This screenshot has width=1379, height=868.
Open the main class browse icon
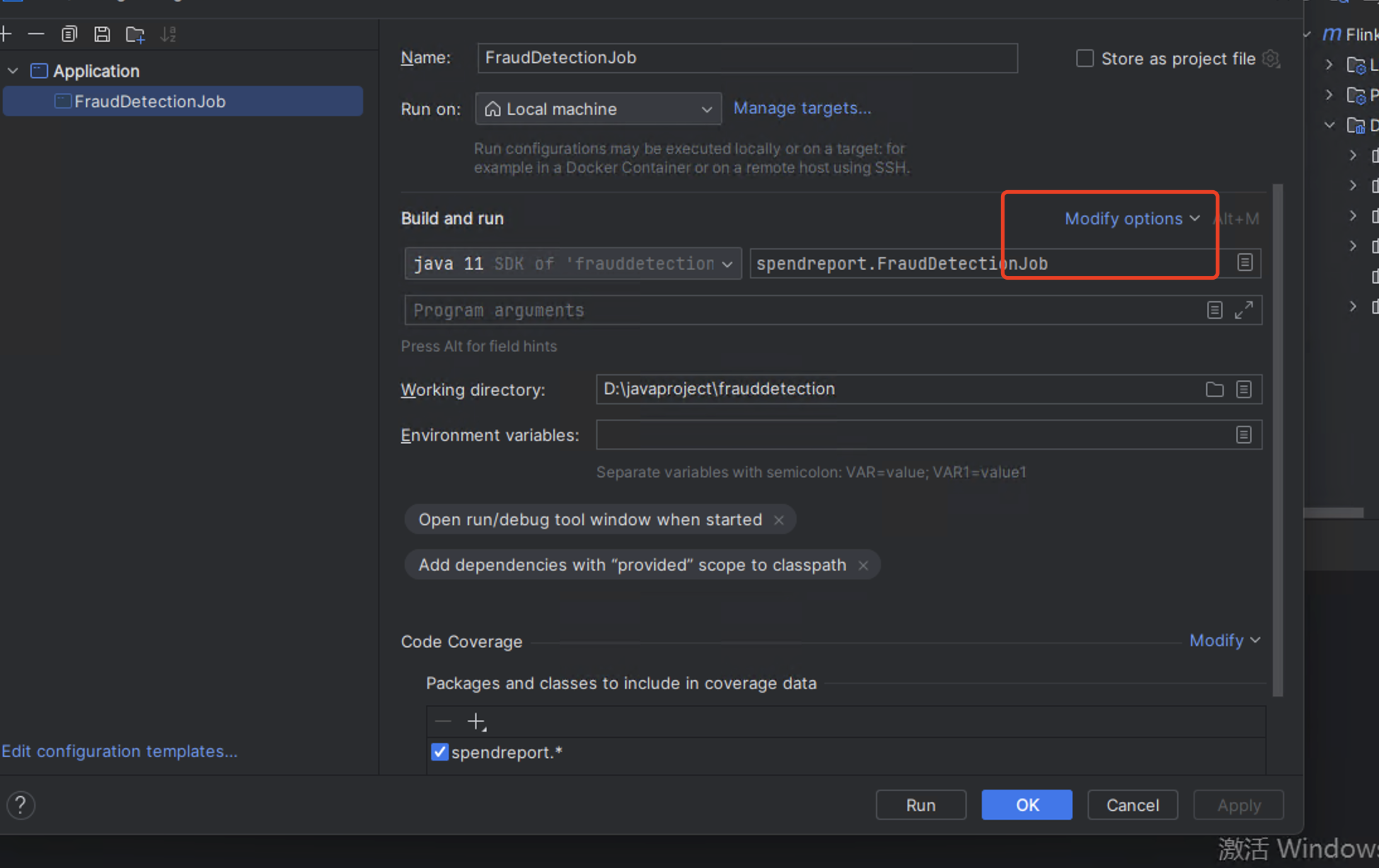tap(1245, 263)
